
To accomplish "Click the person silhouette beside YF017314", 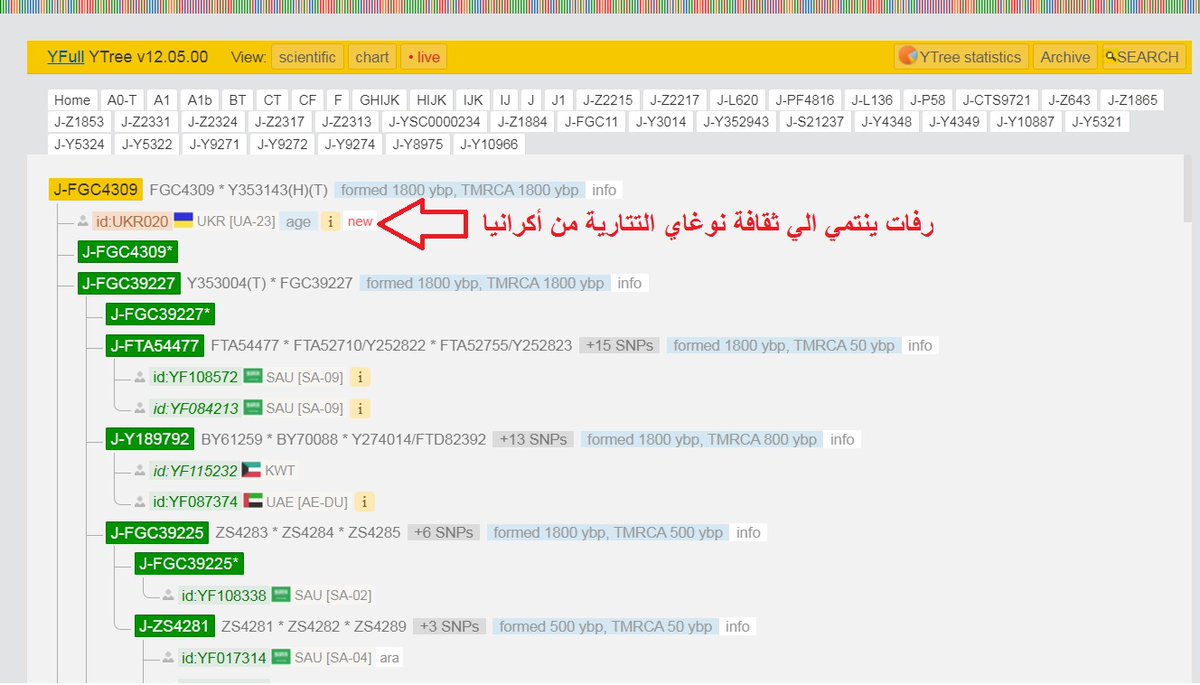I will point(169,657).
